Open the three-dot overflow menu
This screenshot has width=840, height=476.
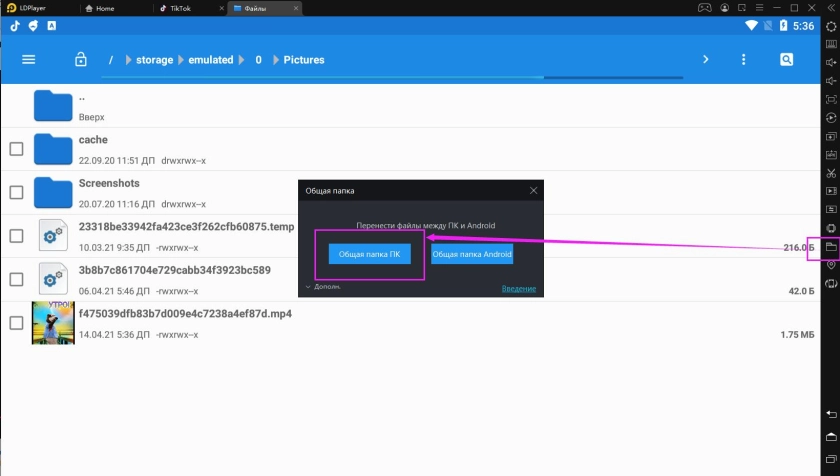743,60
